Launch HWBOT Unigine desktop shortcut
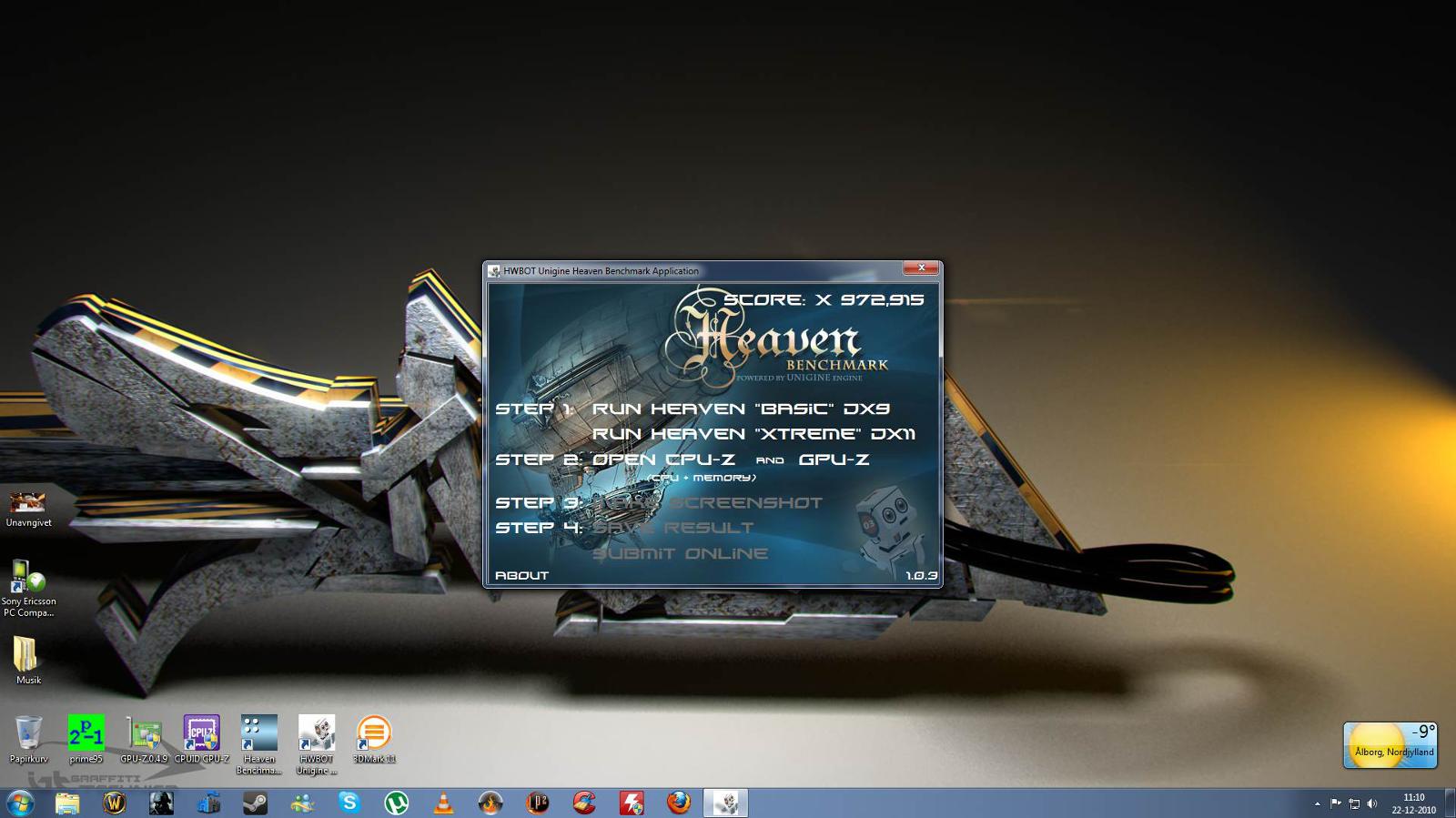The image size is (1456, 818). click(x=316, y=744)
